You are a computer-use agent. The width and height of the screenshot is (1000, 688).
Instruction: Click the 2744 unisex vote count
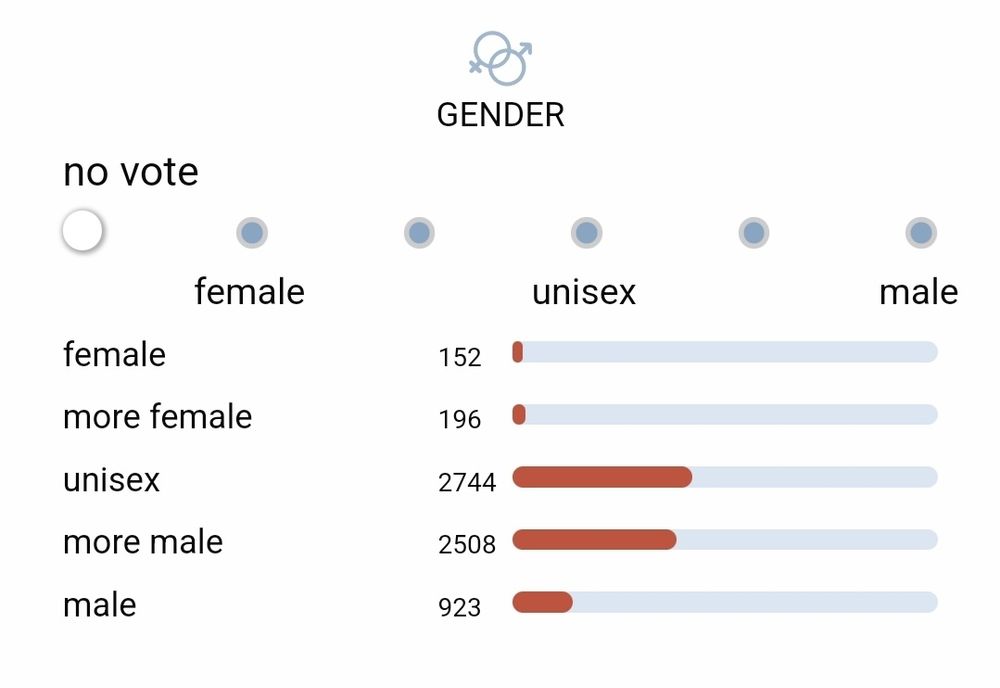click(467, 482)
